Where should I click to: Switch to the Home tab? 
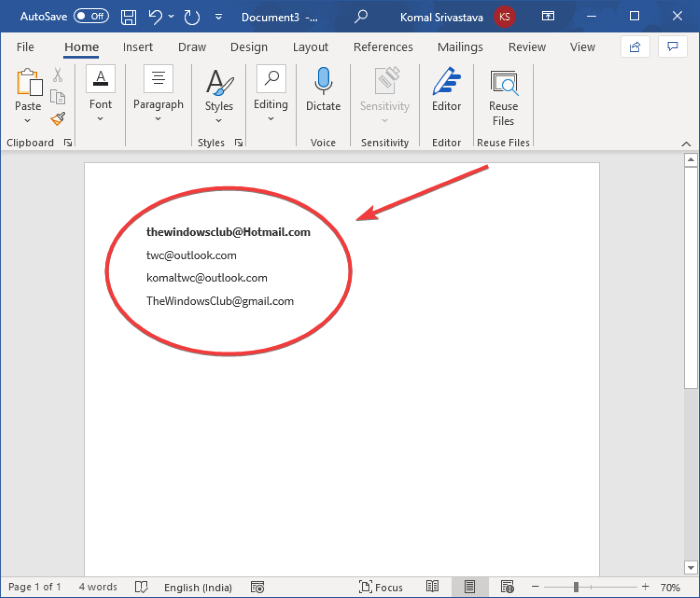81,47
